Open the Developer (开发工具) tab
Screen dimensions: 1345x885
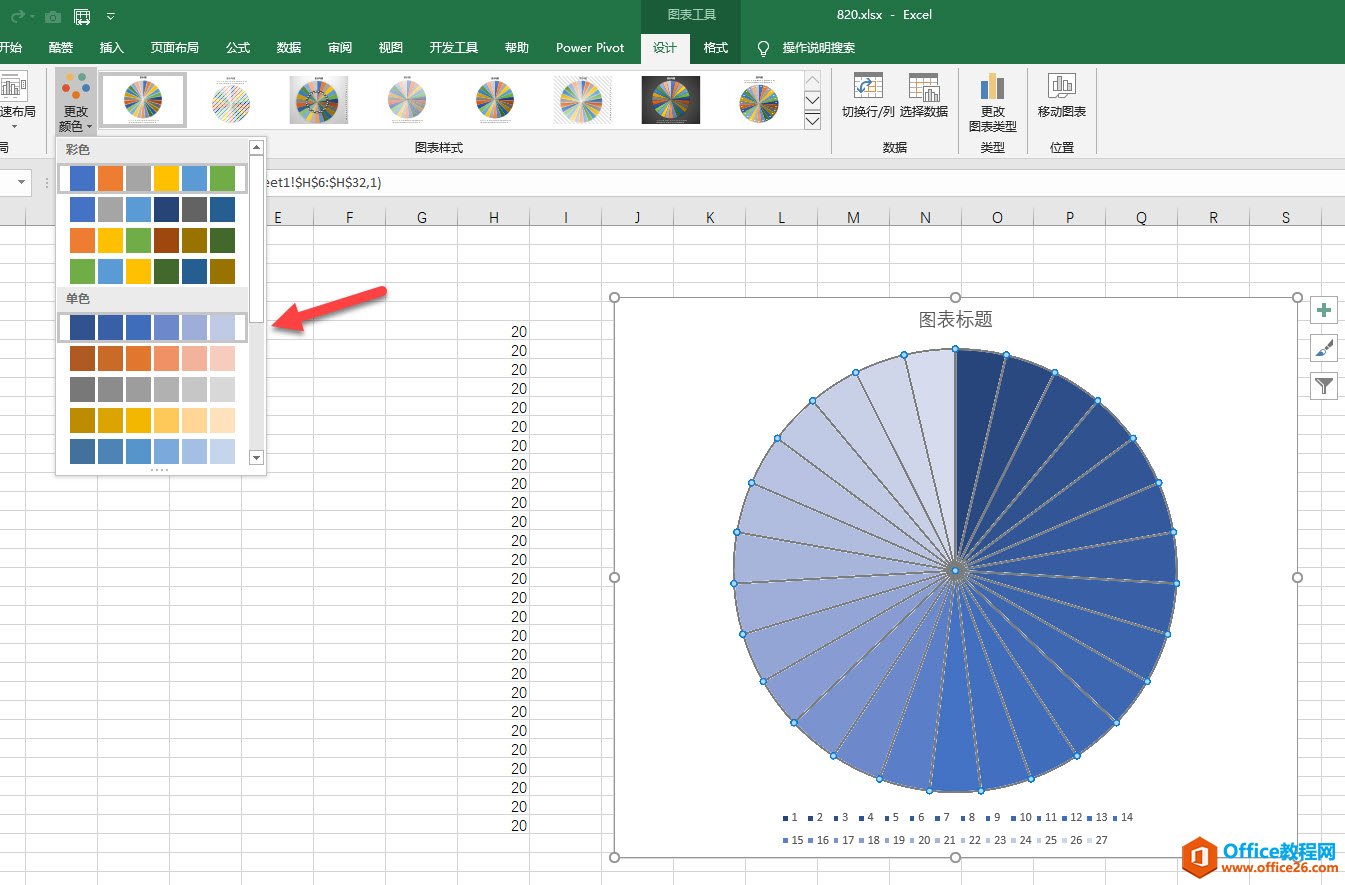tap(454, 48)
